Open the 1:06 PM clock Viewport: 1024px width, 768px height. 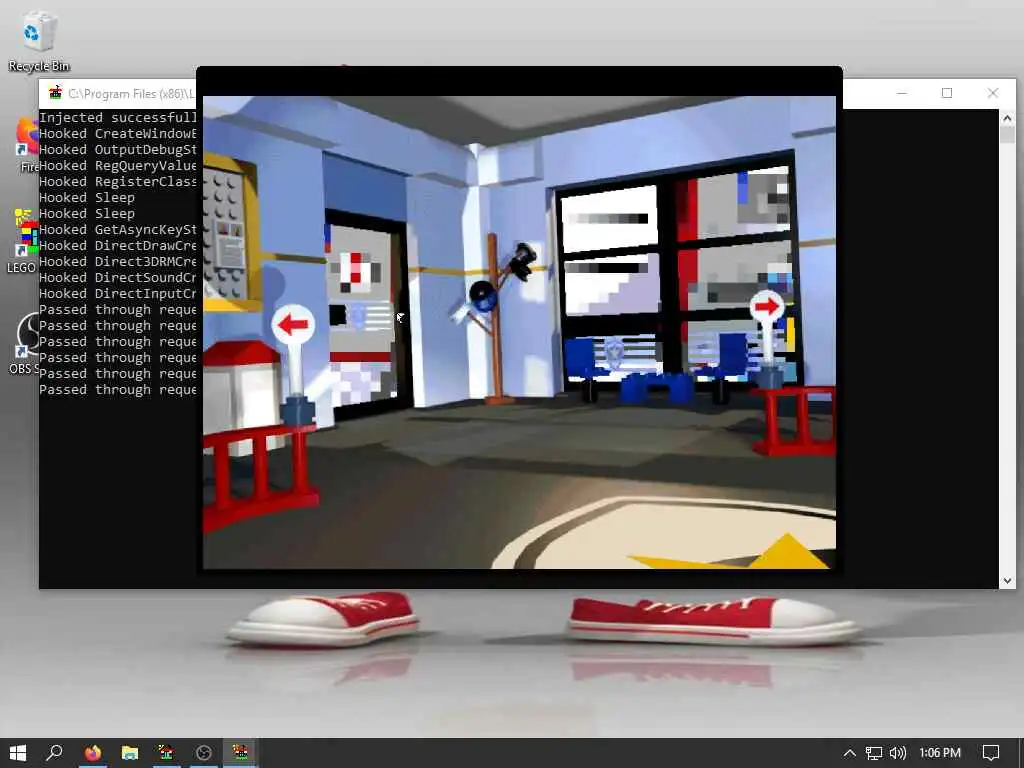[x=940, y=753]
